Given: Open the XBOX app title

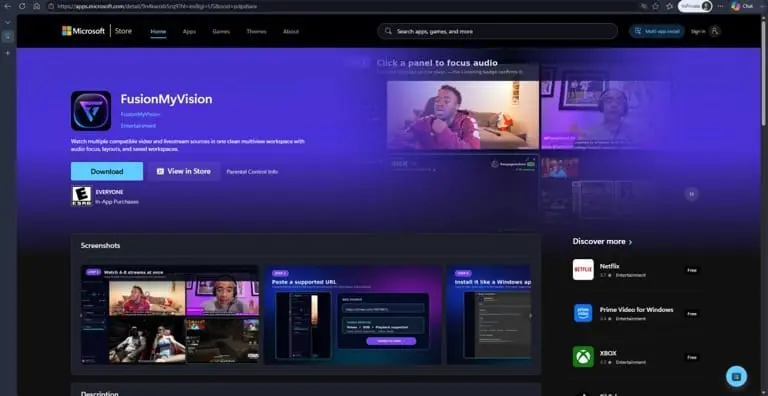Looking at the screenshot, I should pyautogui.click(x=608, y=353).
